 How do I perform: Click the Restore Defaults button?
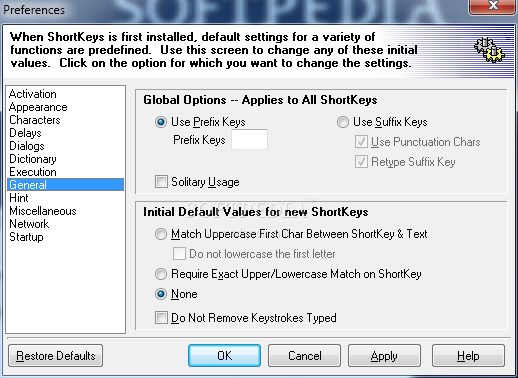(56, 356)
